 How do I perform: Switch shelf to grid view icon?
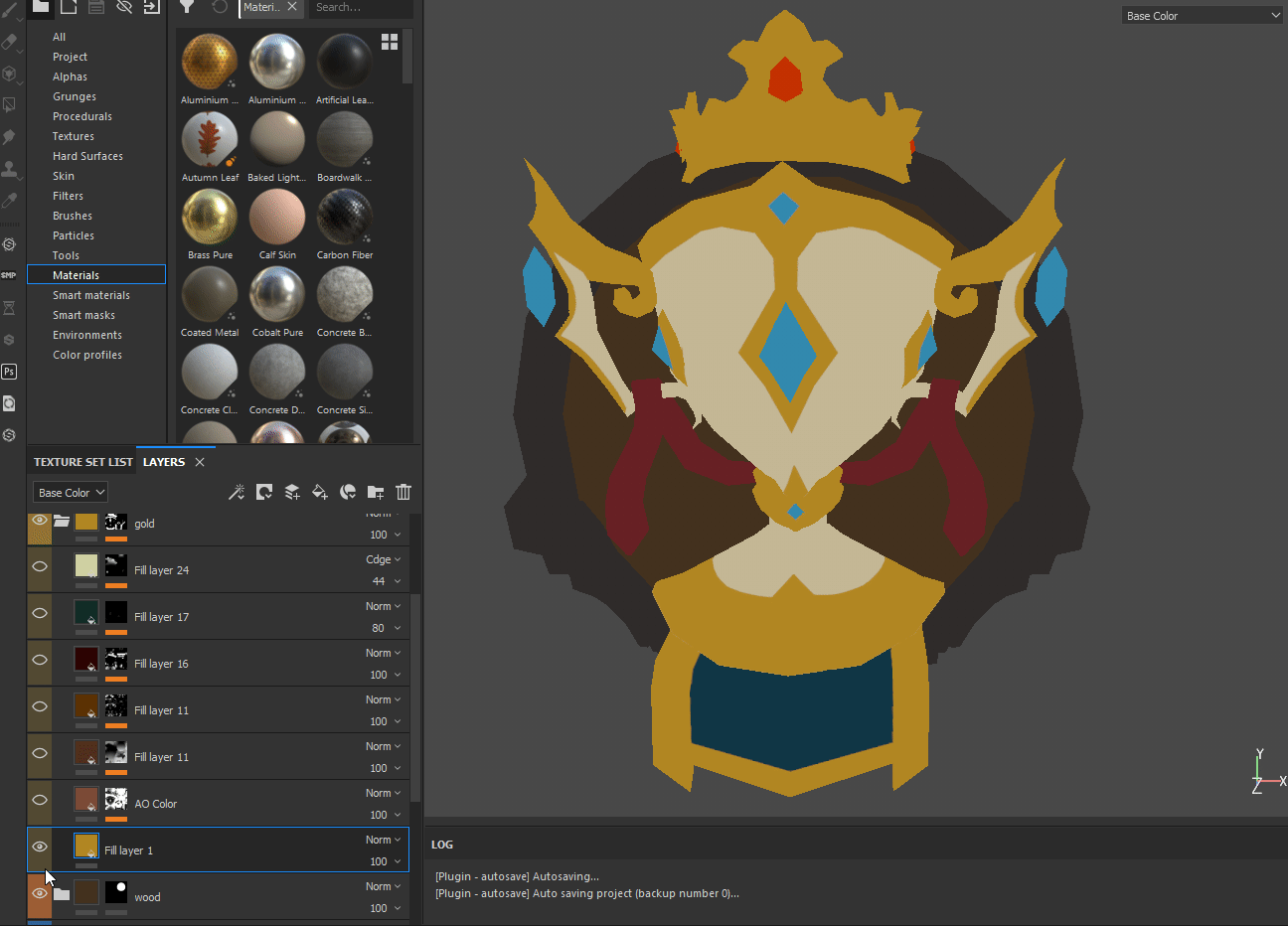390,42
